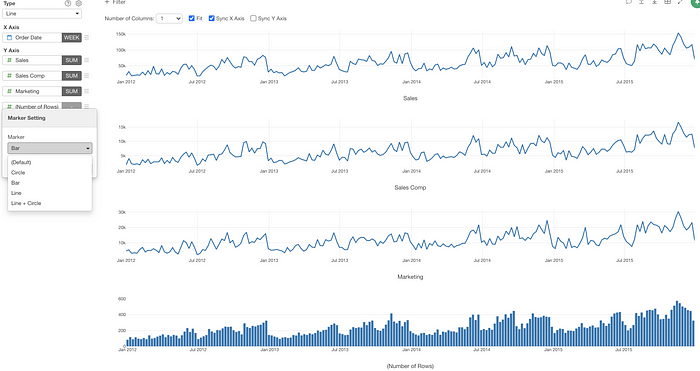Viewport: 700px width, 371px height.
Task: Click the table view icon in top toolbar
Action: [x=667, y=2]
